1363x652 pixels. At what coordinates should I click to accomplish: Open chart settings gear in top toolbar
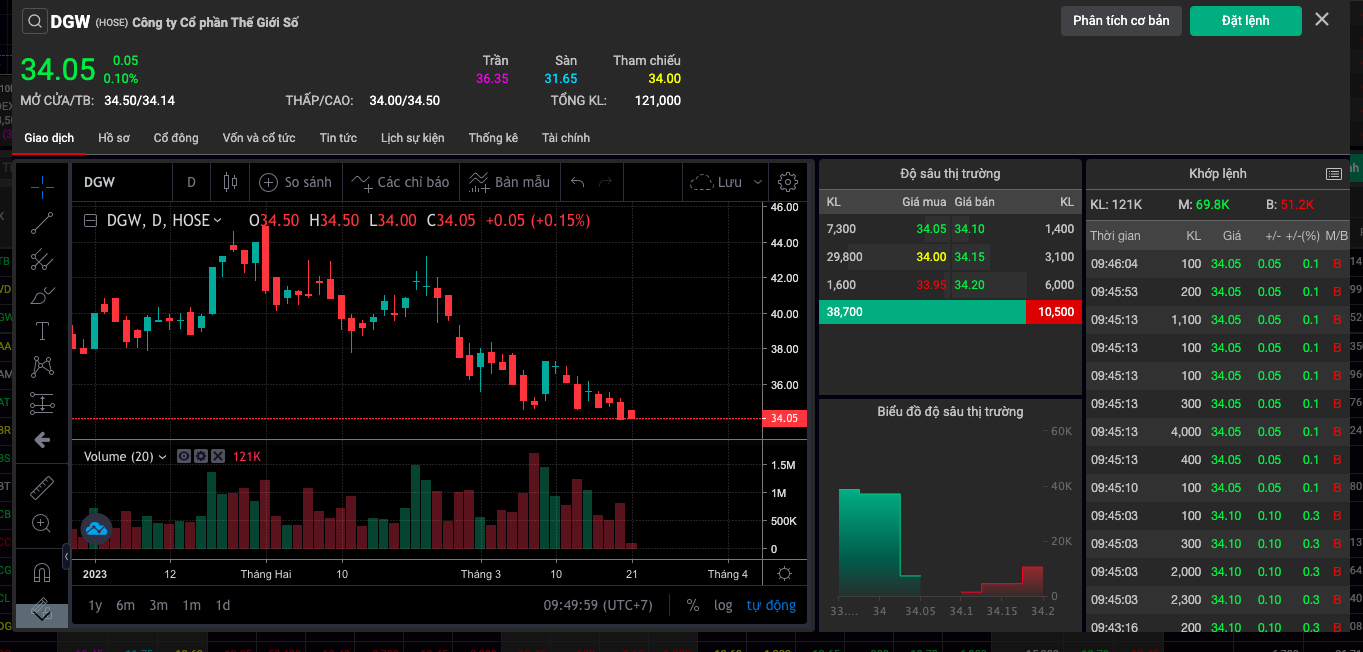tap(788, 182)
